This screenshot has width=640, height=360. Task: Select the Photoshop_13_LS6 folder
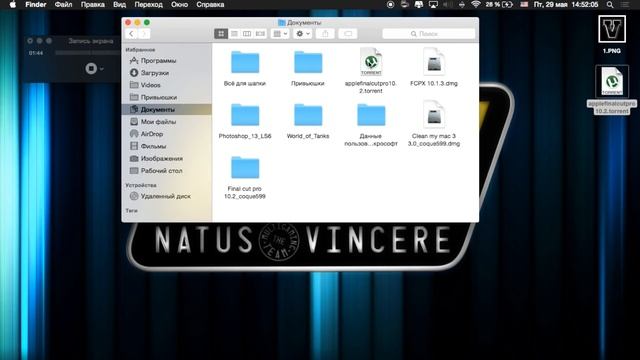click(245, 115)
